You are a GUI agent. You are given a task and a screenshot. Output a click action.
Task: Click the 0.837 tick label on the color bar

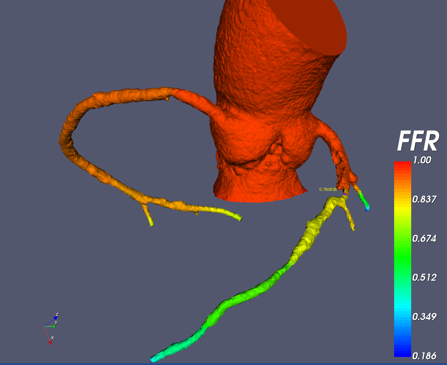pos(424,199)
